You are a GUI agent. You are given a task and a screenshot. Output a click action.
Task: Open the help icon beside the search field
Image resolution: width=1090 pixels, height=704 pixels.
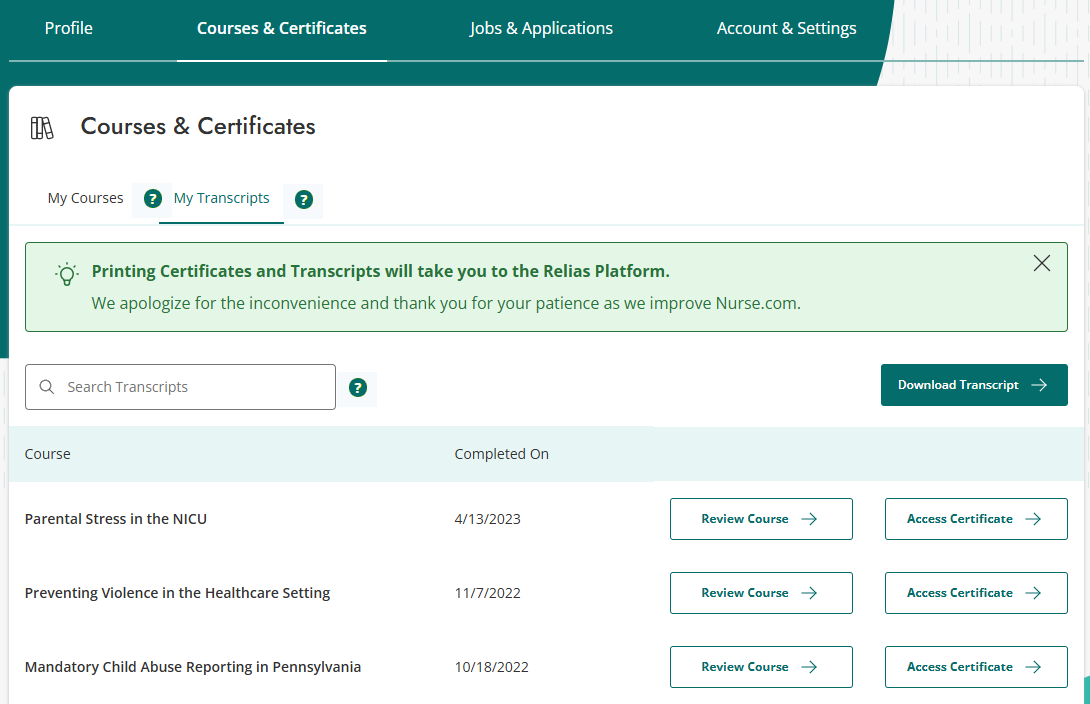[357, 388]
